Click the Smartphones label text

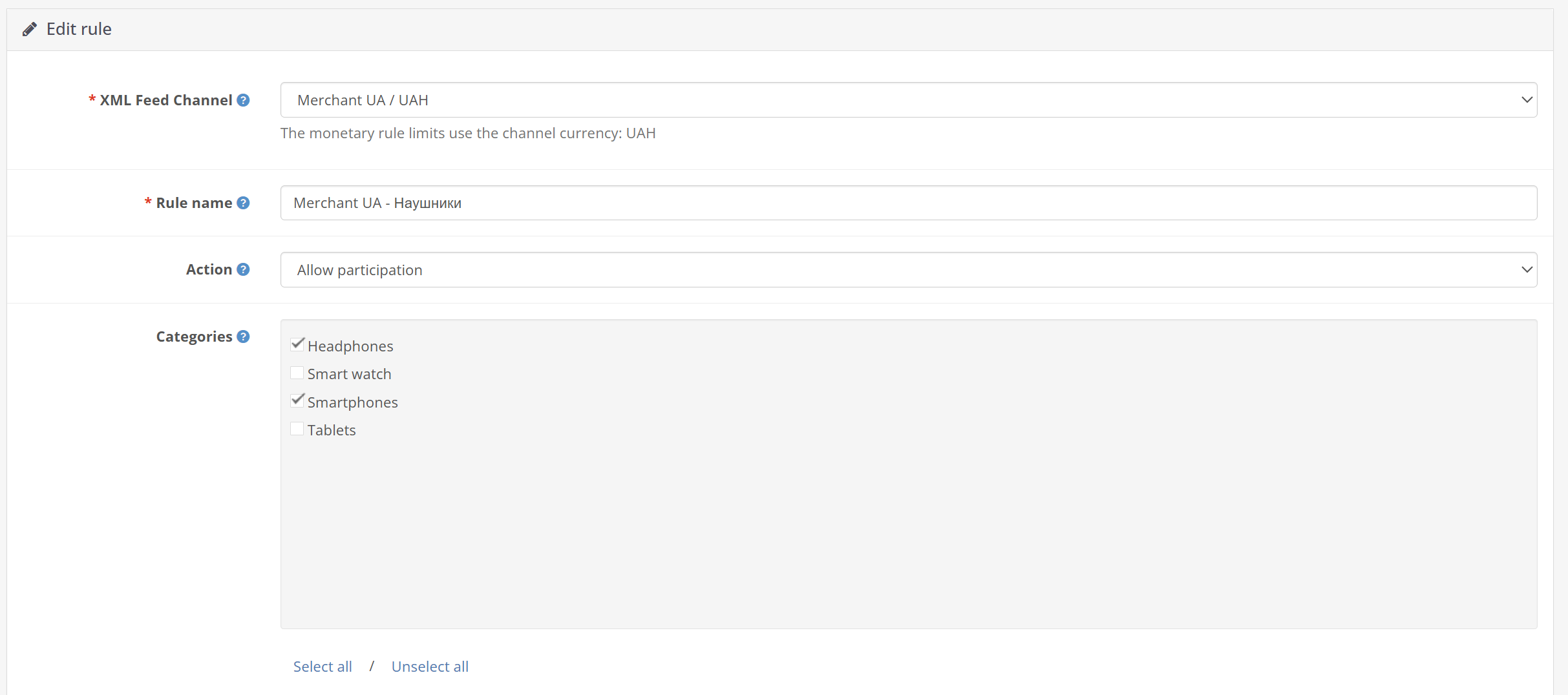point(353,402)
